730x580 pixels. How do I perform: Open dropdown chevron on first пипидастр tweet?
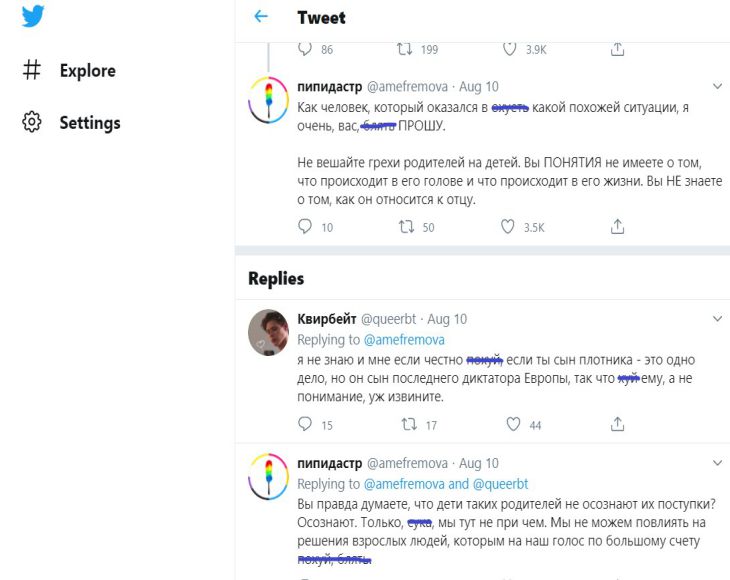716,87
